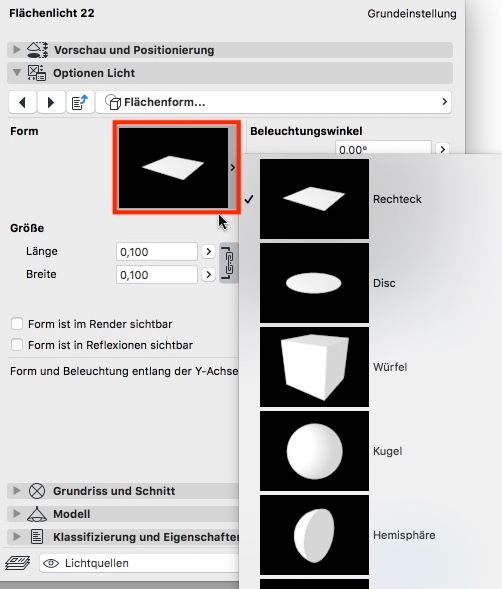This screenshot has height=589, width=502.
Task: Click the Modell lamp icon
Action: (37, 514)
